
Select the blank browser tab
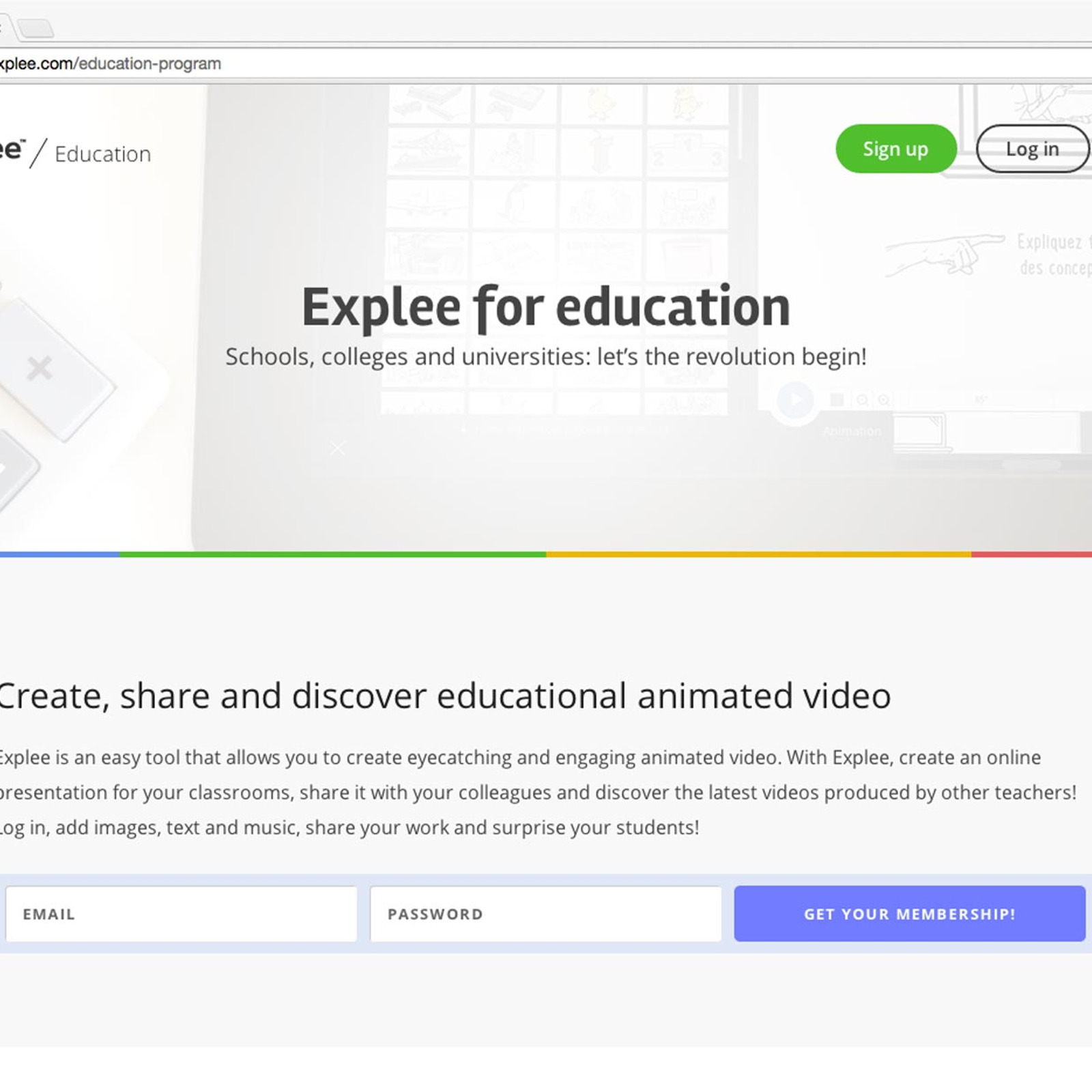[x=35, y=28]
